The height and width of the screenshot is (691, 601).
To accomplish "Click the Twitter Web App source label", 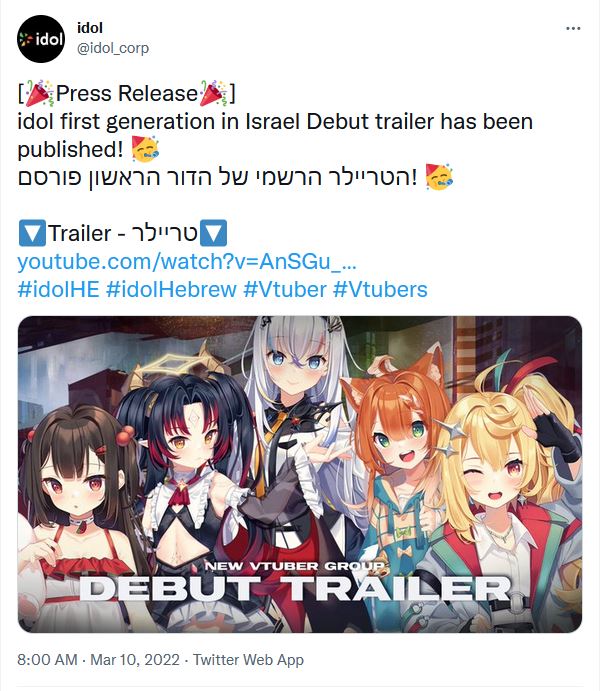I will click(249, 660).
